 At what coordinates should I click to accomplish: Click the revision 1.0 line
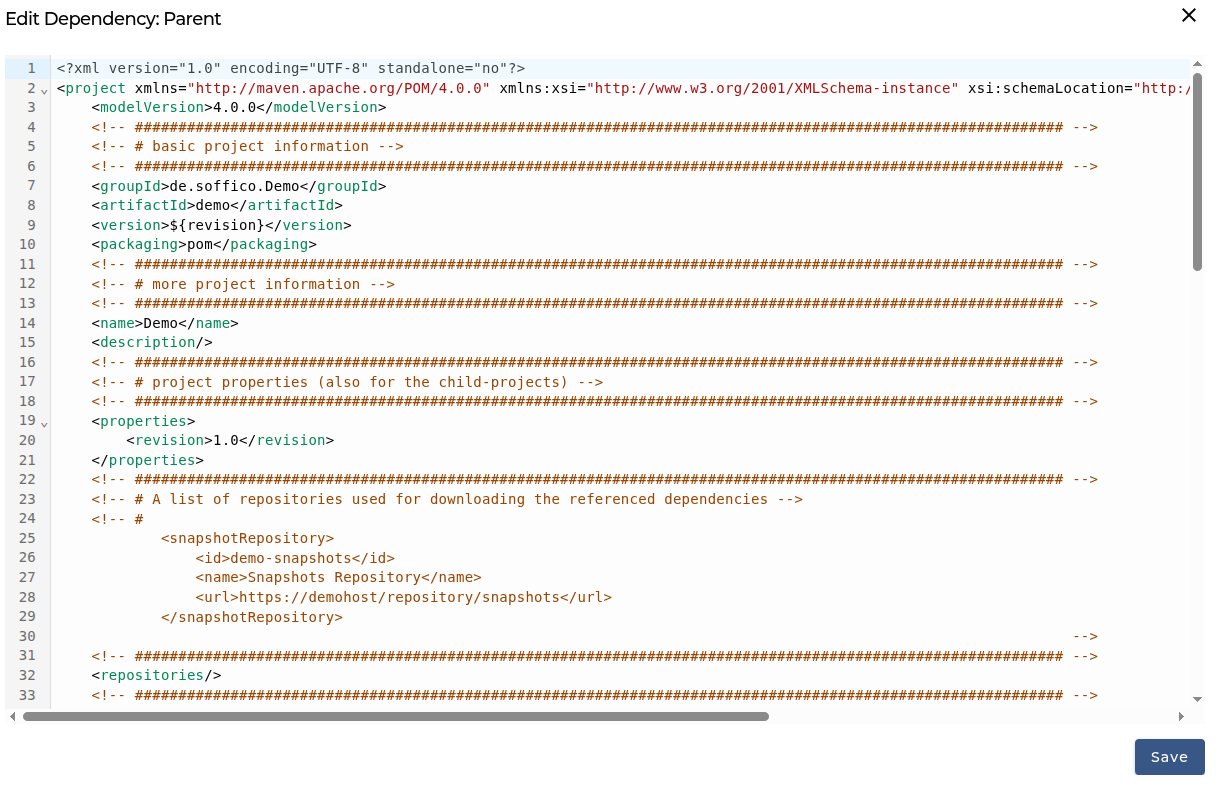(230, 440)
